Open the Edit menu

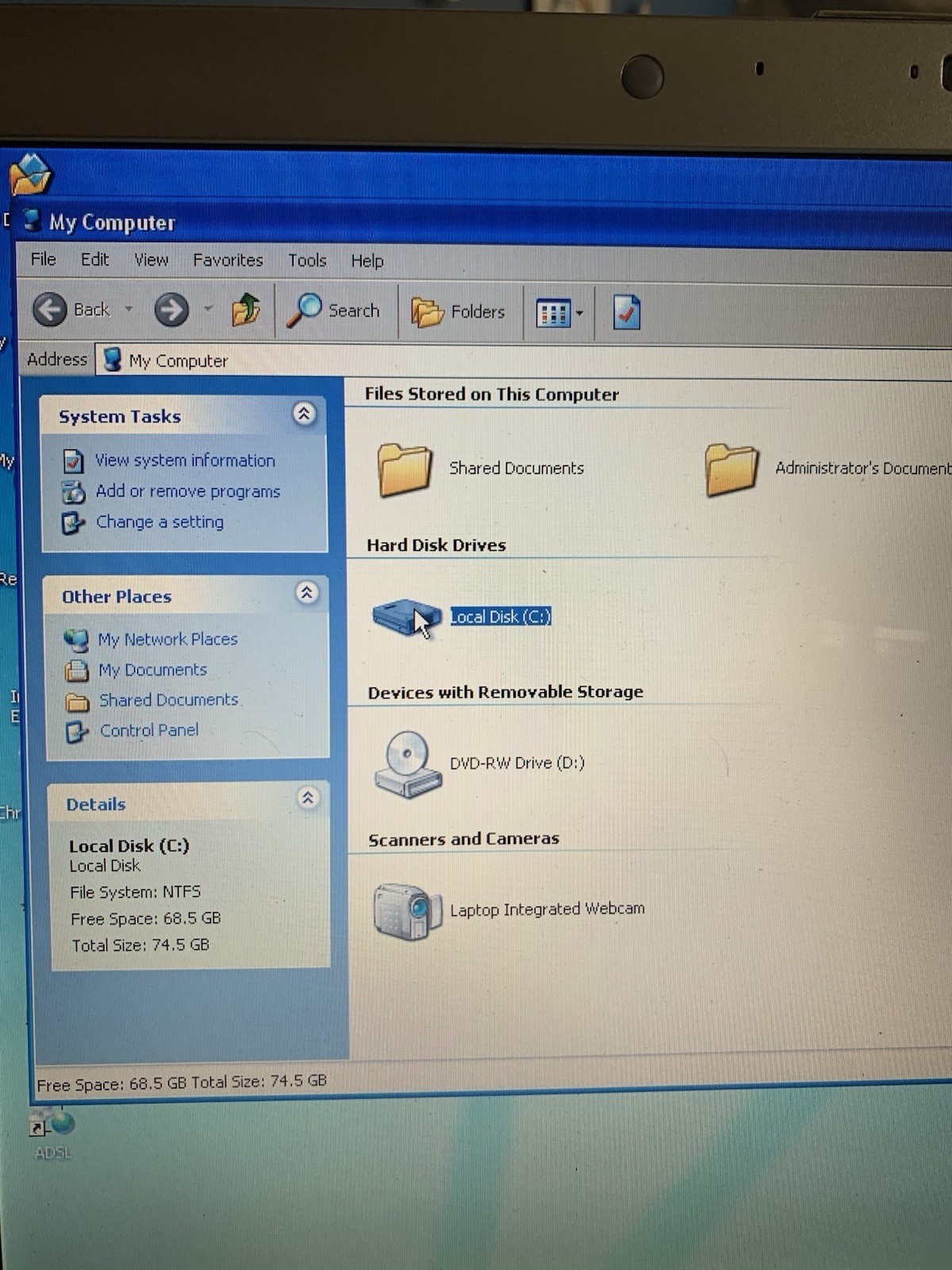pos(94,260)
